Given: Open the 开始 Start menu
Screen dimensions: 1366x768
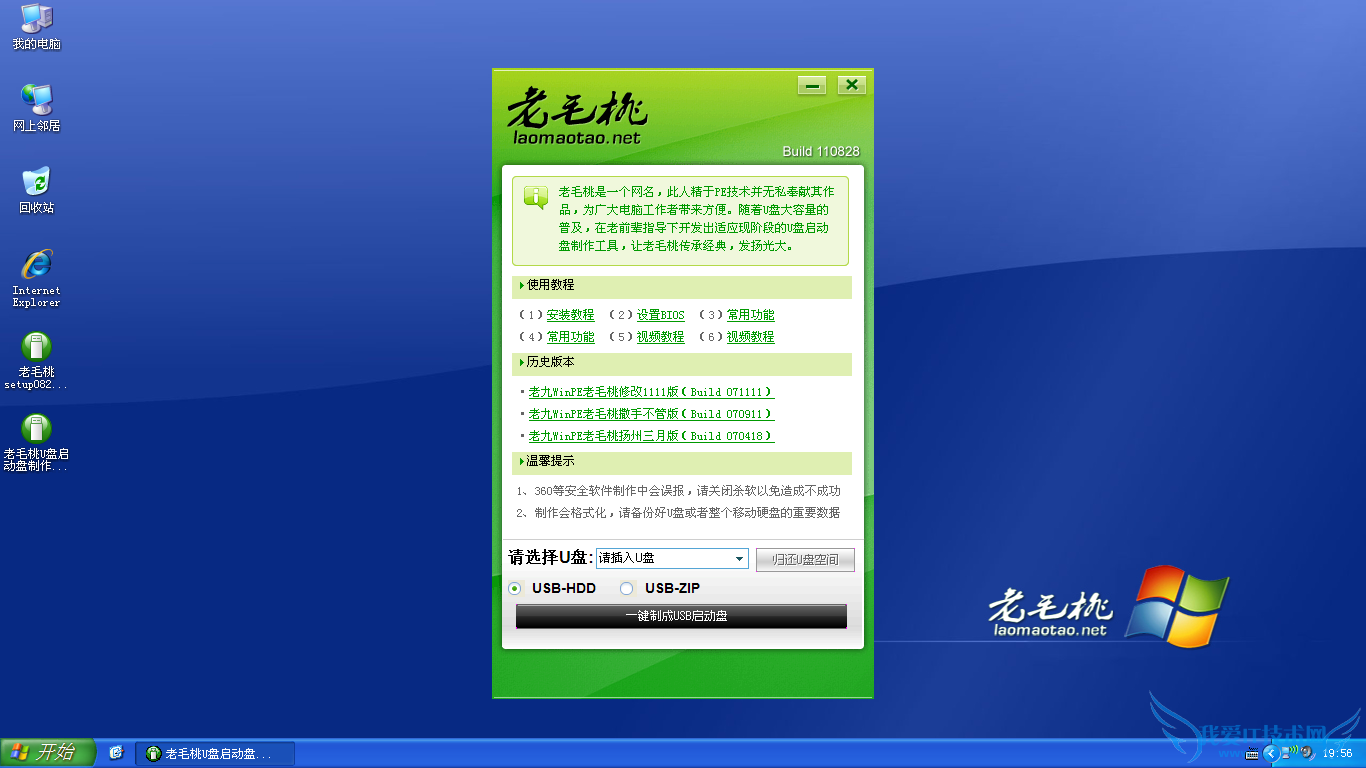Looking at the screenshot, I should pos(47,753).
